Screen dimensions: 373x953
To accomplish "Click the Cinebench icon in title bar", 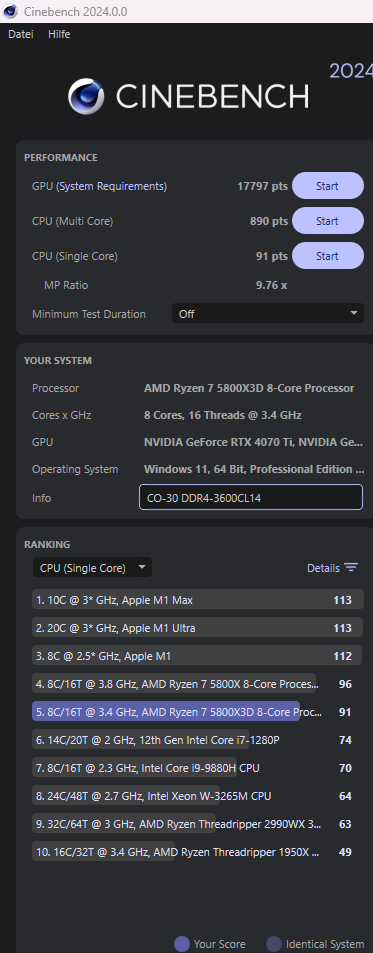I will pos(10,12).
